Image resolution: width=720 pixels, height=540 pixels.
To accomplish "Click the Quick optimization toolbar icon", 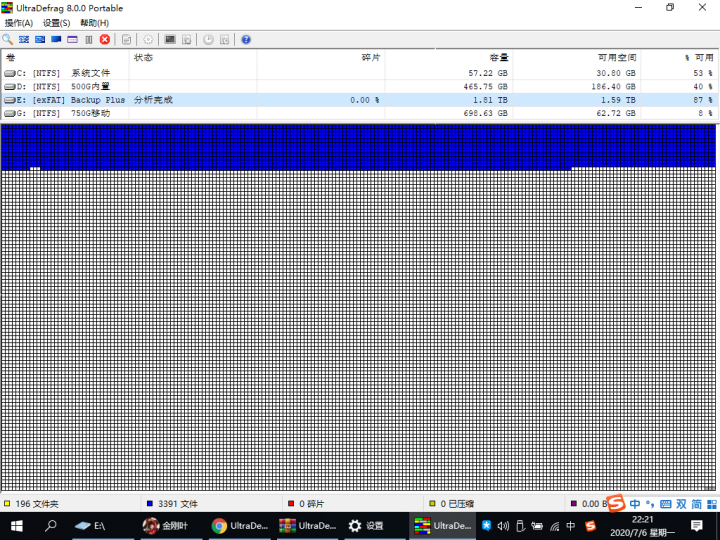I will [x=40, y=39].
